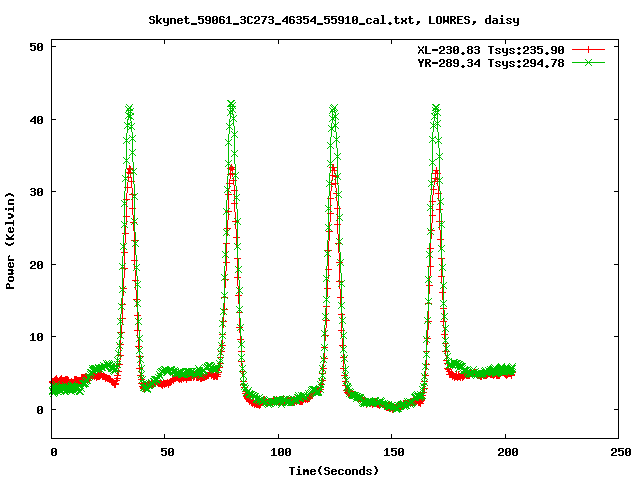Click the x-axis tick label 150

coord(394,452)
